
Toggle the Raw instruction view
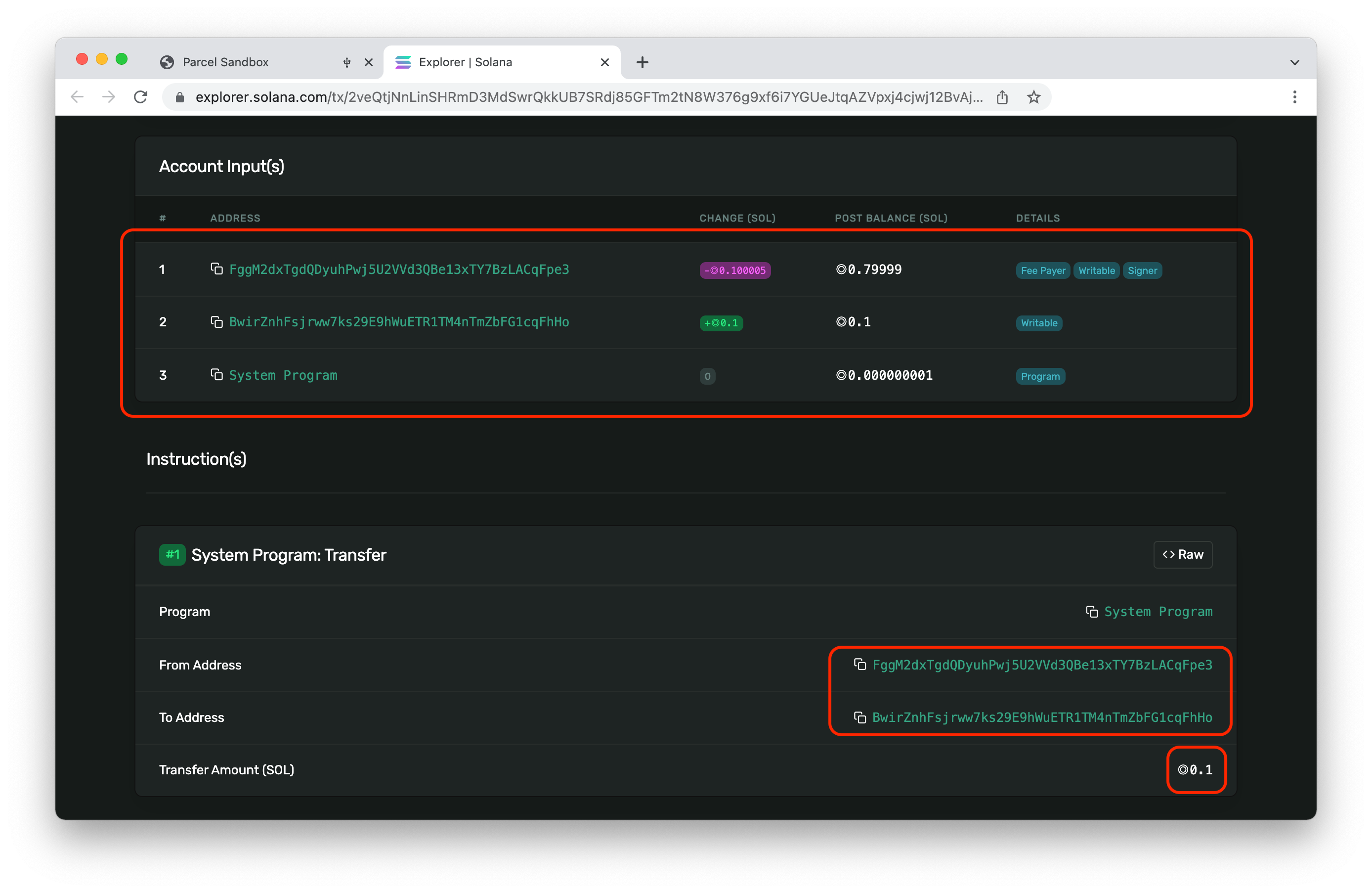pos(1182,554)
